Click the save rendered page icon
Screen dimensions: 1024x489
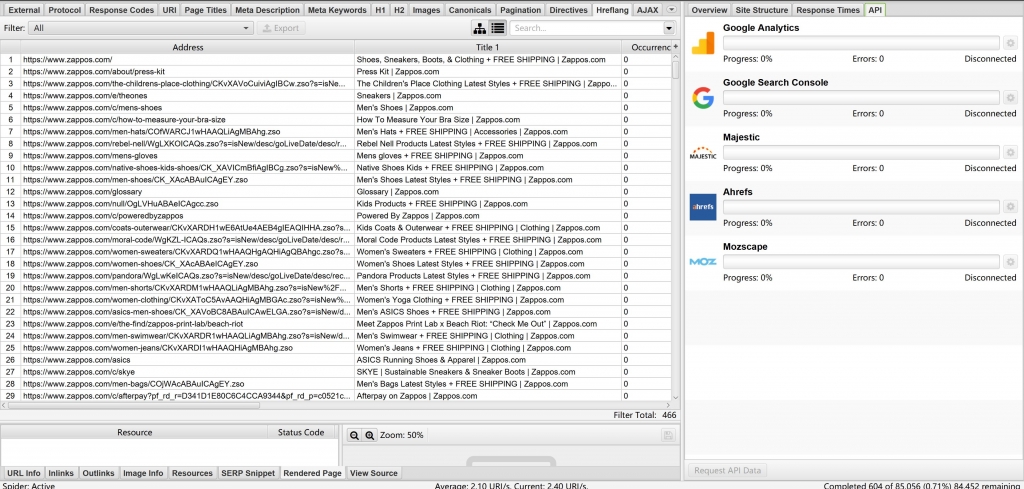pyautogui.click(x=667, y=435)
